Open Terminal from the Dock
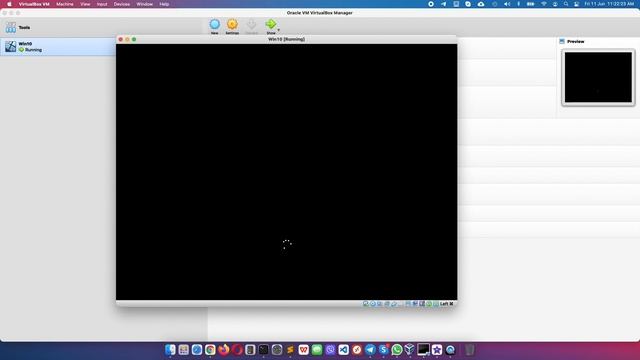640x360 pixels. pos(264,350)
